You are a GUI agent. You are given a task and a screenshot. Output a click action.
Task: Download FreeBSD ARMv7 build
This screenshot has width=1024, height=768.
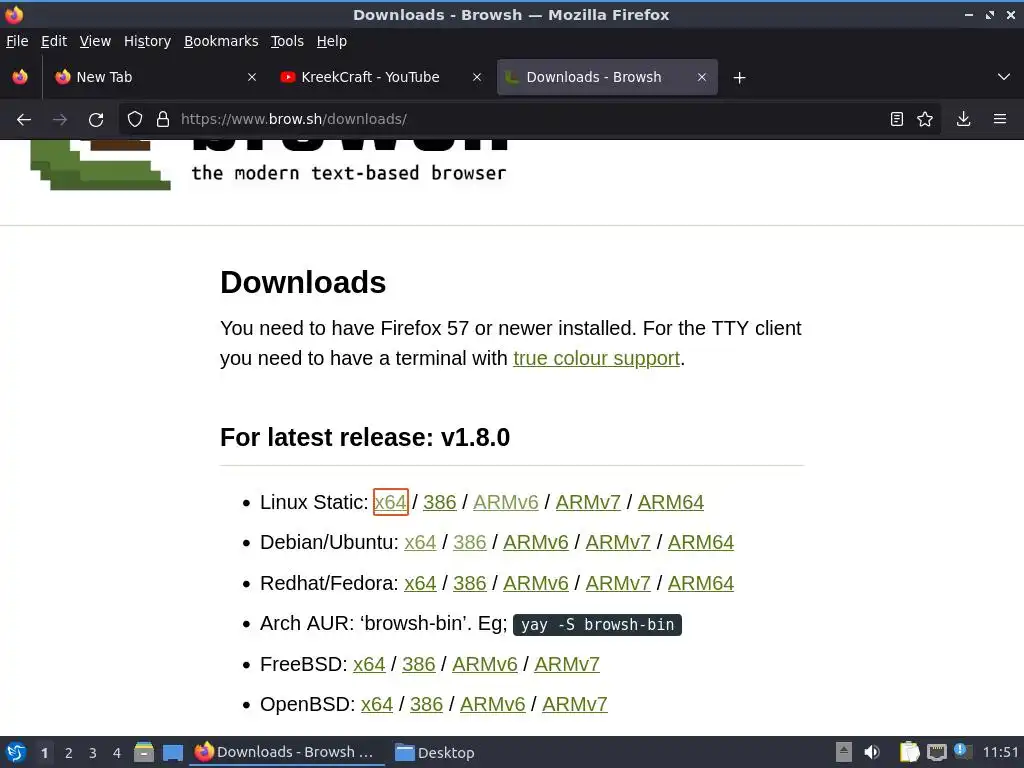(567, 664)
